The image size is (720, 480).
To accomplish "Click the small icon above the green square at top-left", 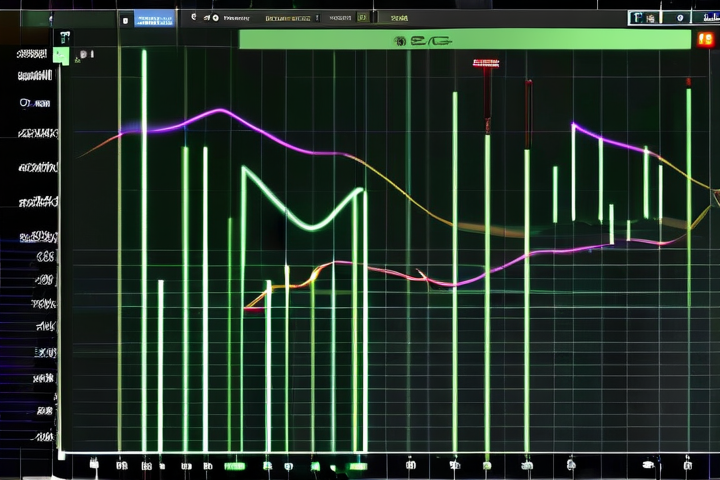I will point(65,36).
